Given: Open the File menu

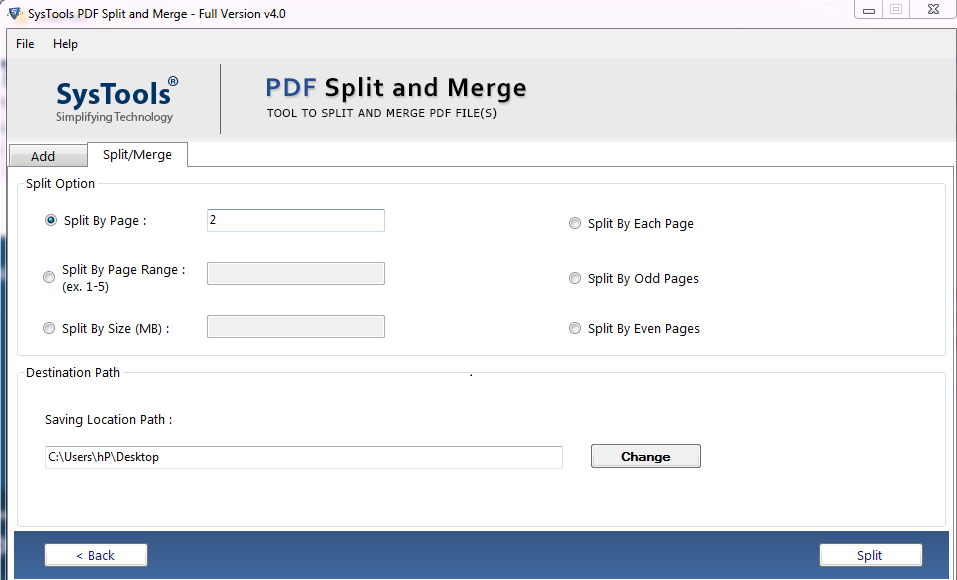Looking at the screenshot, I should (24, 44).
